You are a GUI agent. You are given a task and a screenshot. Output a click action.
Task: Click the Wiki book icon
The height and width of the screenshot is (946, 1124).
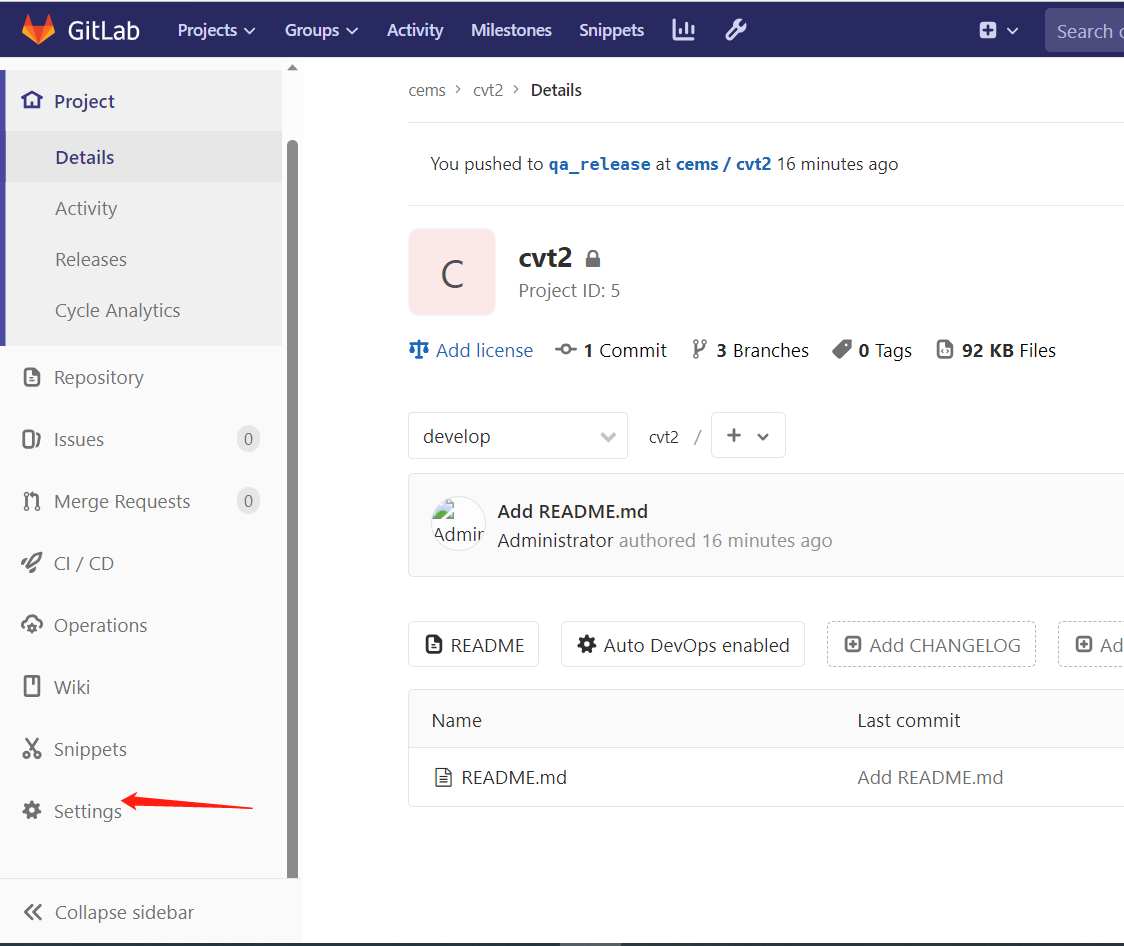[x=32, y=686]
